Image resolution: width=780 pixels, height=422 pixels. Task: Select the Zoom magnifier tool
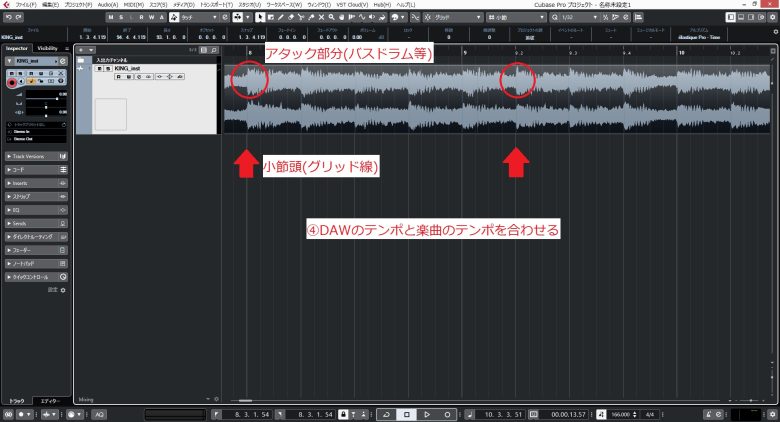(331, 17)
